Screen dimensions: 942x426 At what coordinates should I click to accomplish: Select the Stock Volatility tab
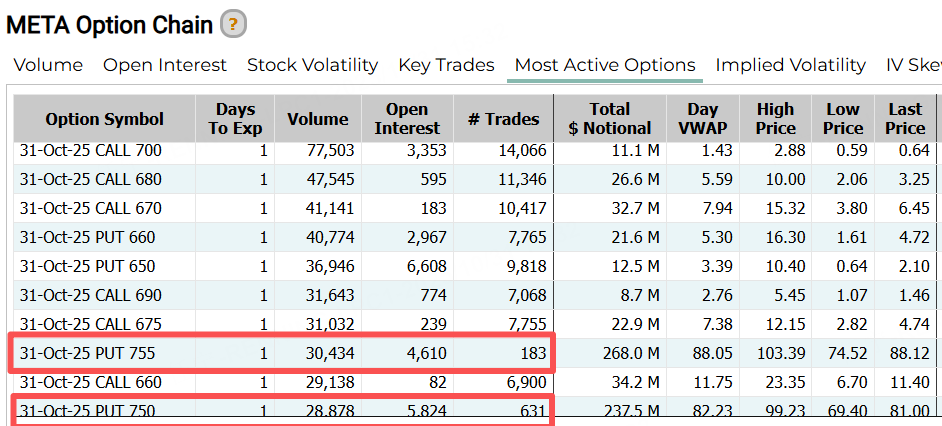point(312,65)
